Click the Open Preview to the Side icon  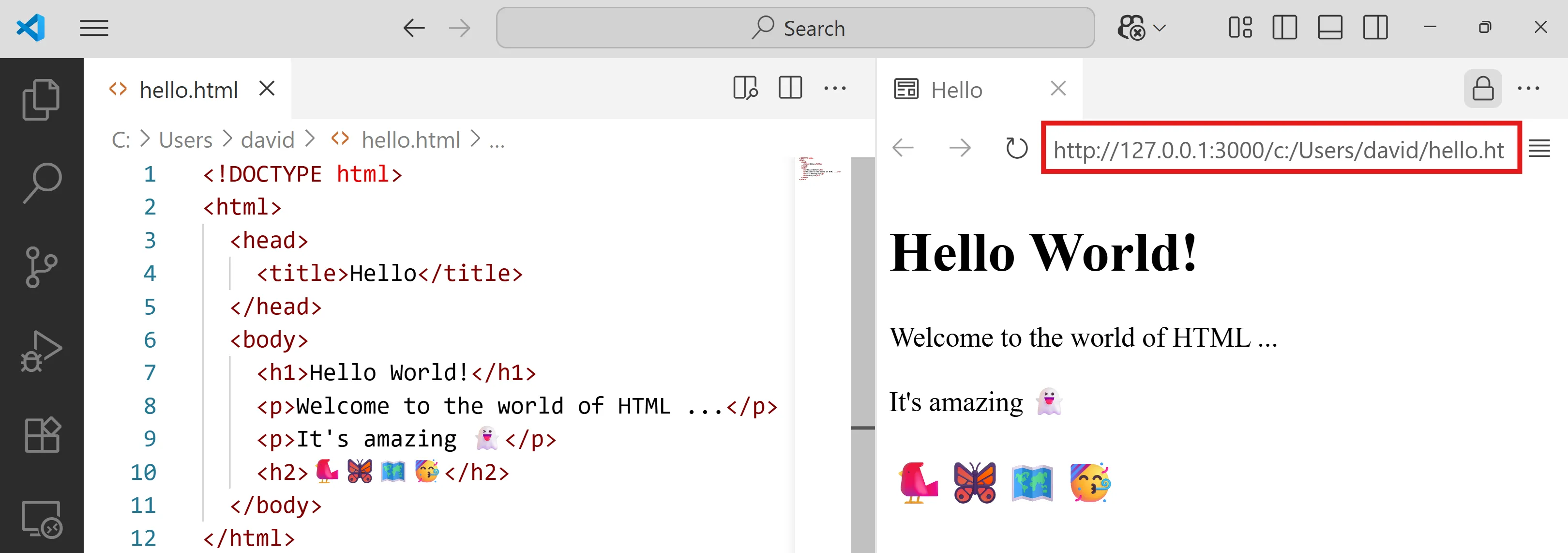point(745,88)
